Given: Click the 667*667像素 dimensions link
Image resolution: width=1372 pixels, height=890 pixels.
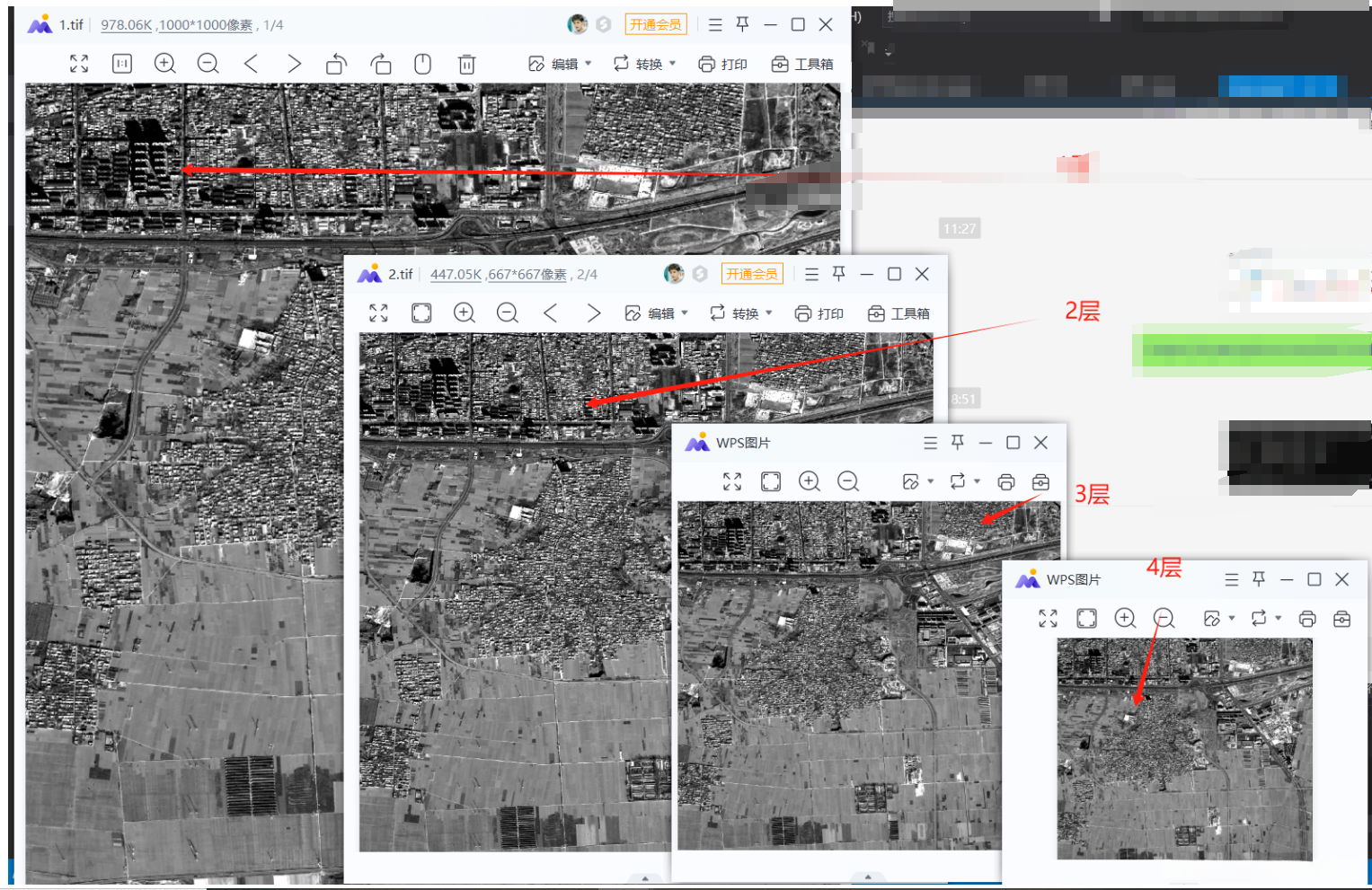Looking at the screenshot, I should pyautogui.click(x=527, y=275).
